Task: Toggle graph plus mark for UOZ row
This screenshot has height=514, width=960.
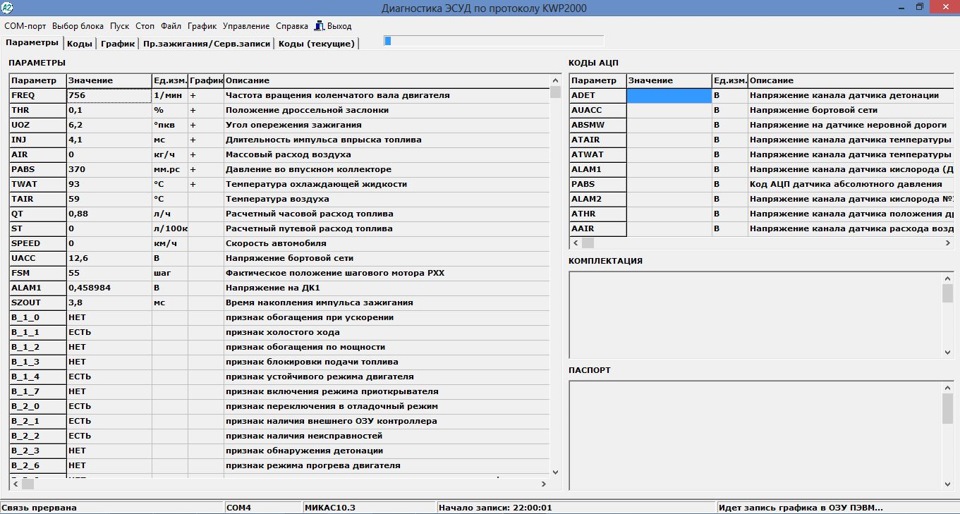Action: [206, 125]
